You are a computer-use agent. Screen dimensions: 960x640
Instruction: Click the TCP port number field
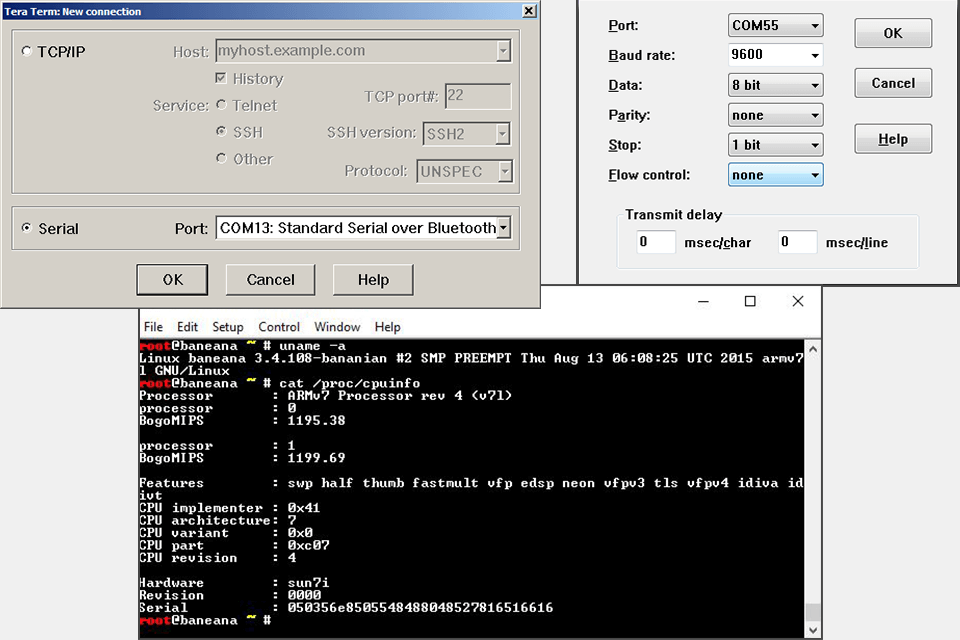(478, 96)
